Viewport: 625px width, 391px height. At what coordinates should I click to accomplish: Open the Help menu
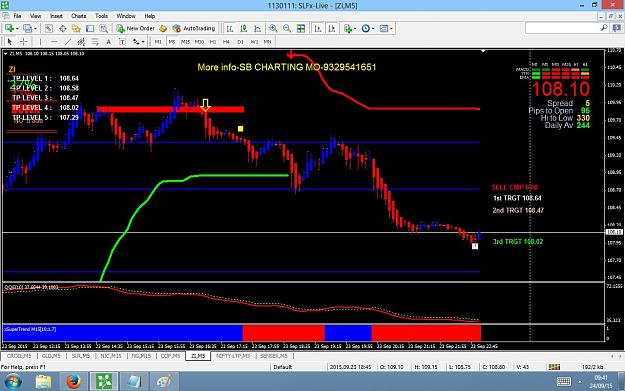(x=149, y=16)
